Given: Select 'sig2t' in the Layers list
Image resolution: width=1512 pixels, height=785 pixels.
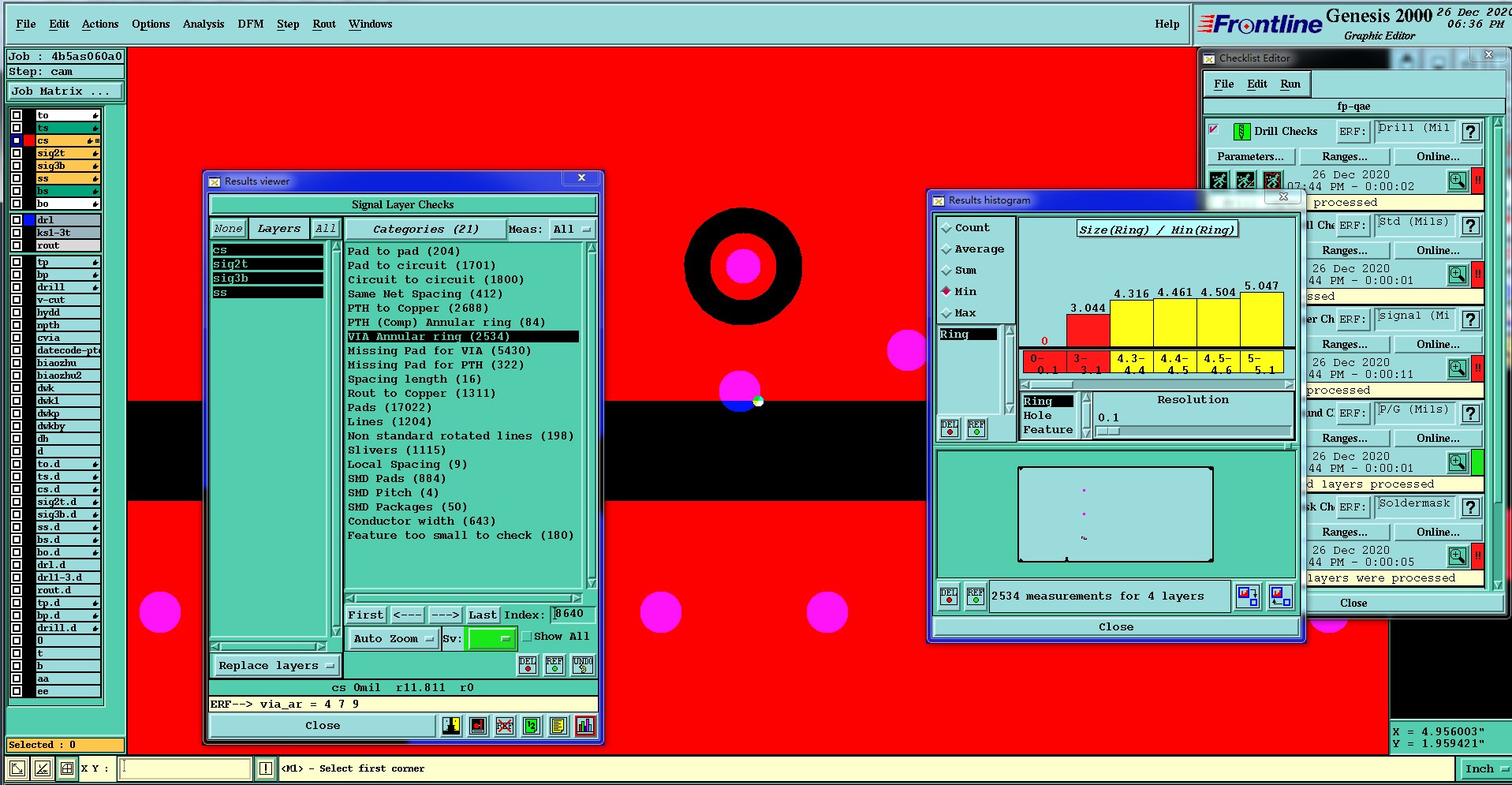Looking at the screenshot, I should click(x=268, y=264).
